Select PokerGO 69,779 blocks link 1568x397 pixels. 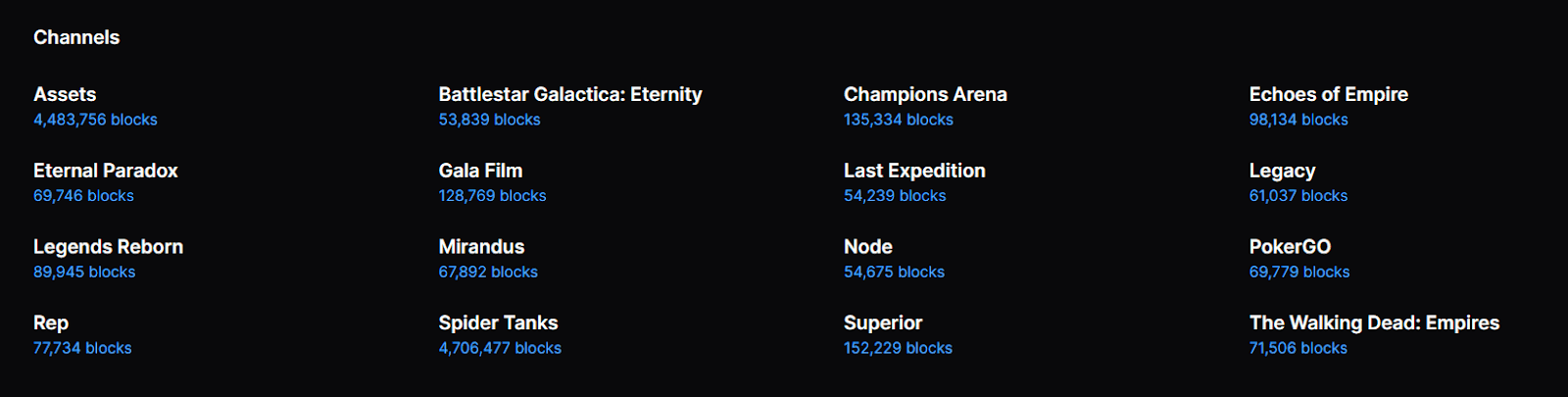(1298, 273)
